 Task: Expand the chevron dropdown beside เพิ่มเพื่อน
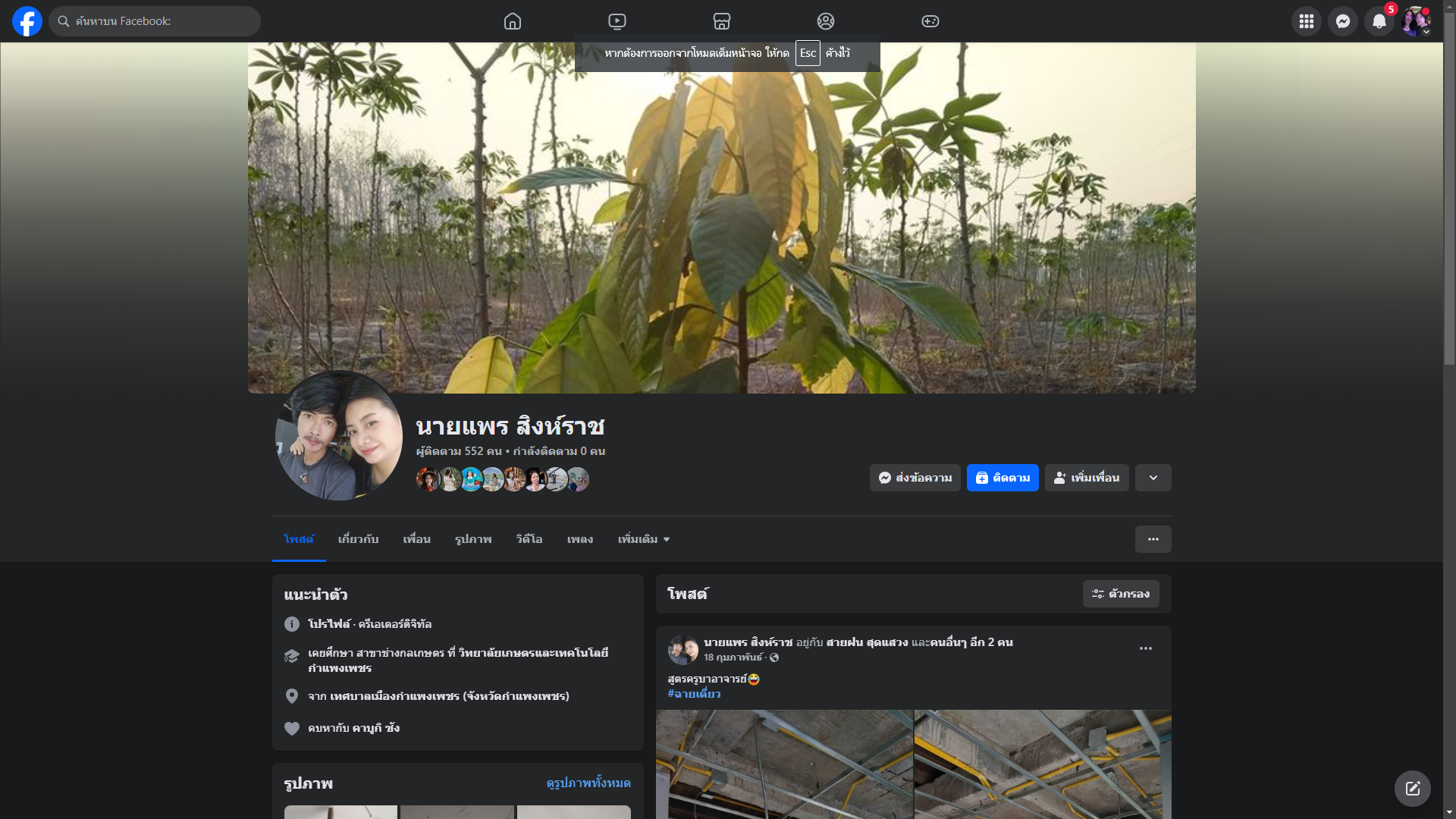point(1153,478)
